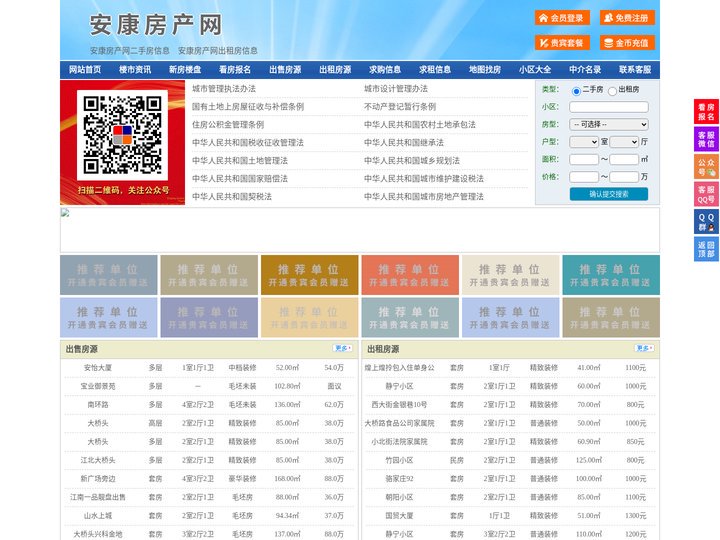This screenshot has width=720, height=540.
Task: Open the 城市设计管理办法 link
Action: 396,89
